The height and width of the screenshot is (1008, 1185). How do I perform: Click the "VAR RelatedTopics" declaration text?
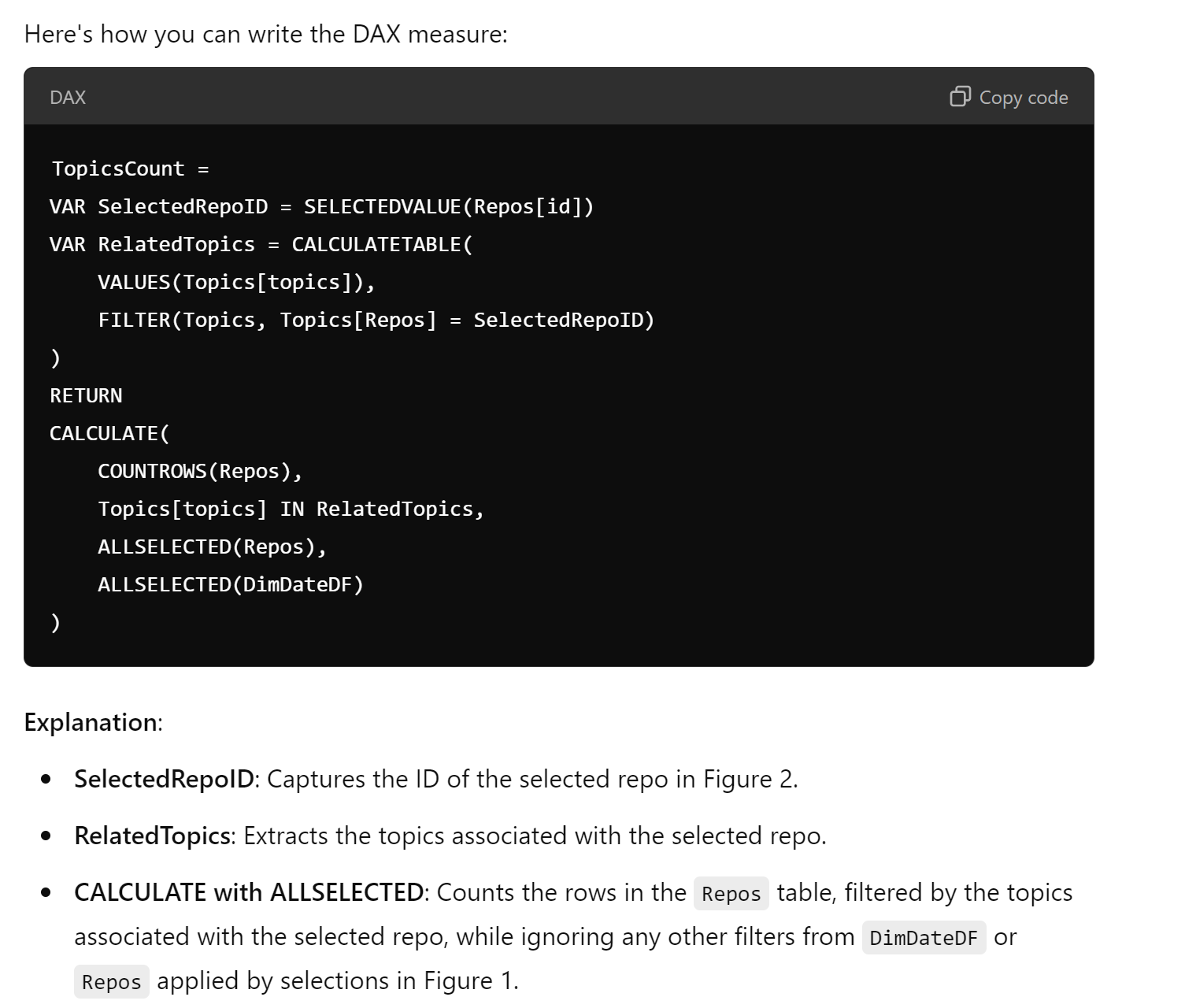(x=152, y=245)
